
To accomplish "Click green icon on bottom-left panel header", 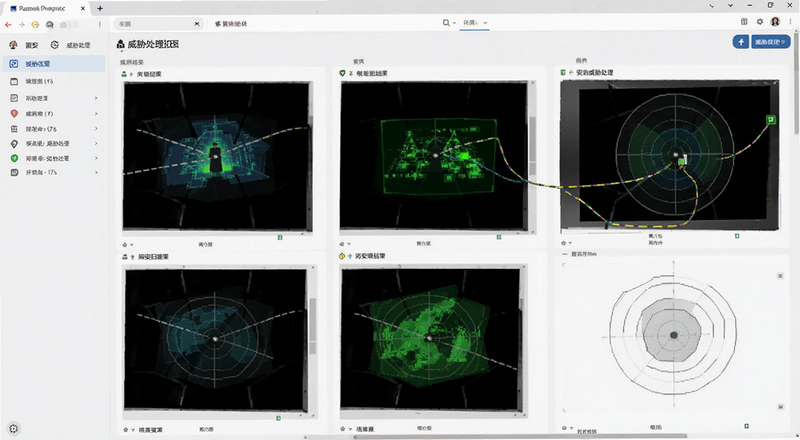I will pos(124,257).
